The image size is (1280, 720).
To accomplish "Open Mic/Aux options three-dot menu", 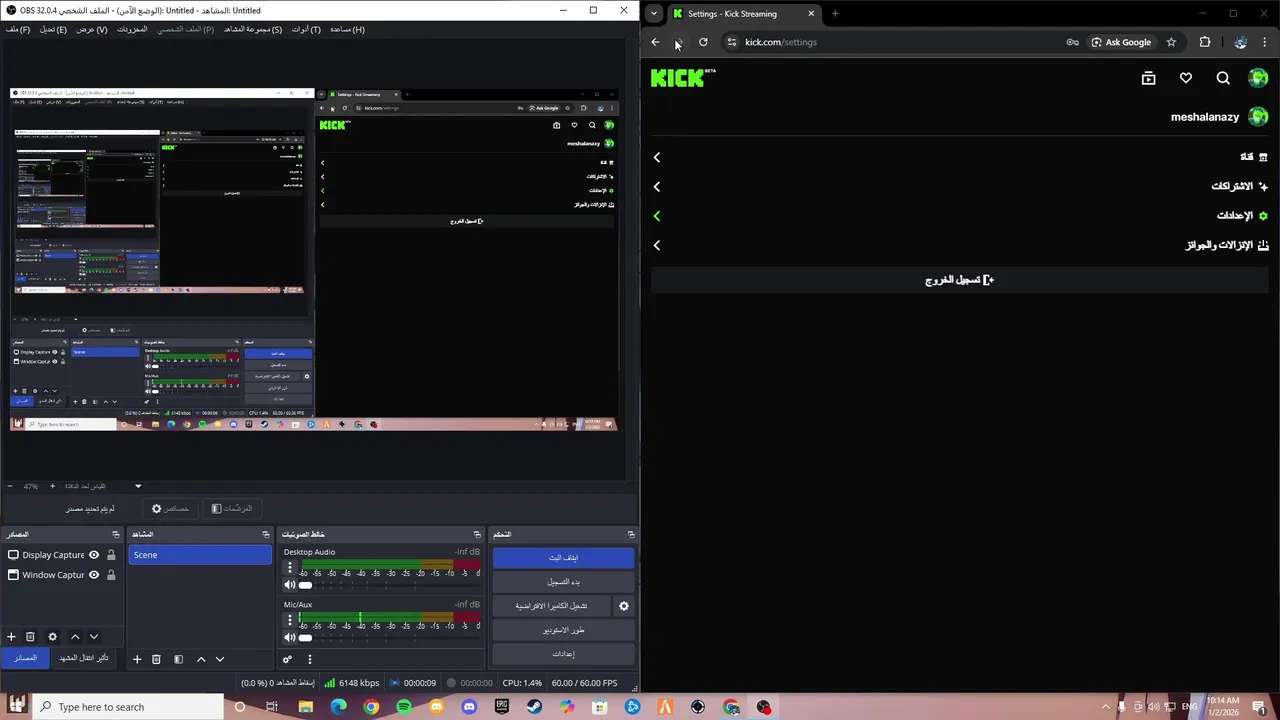I will pos(290,620).
